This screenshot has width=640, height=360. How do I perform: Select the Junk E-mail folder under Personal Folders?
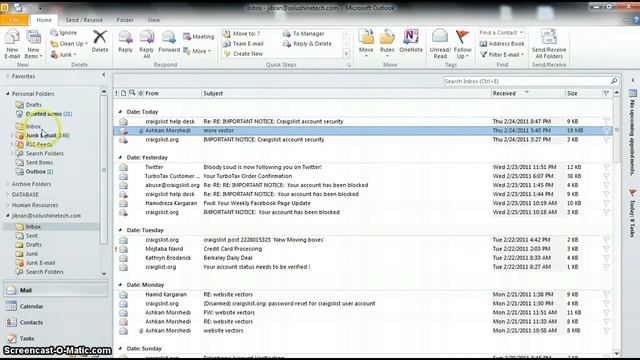pyautogui.click(x=42, y=135)
